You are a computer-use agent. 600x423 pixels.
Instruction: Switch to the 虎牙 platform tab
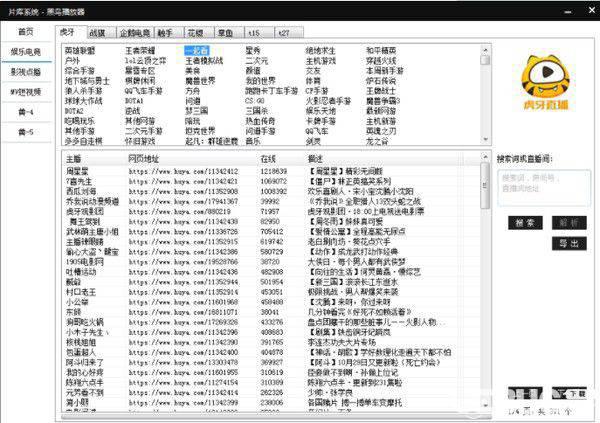70,32
